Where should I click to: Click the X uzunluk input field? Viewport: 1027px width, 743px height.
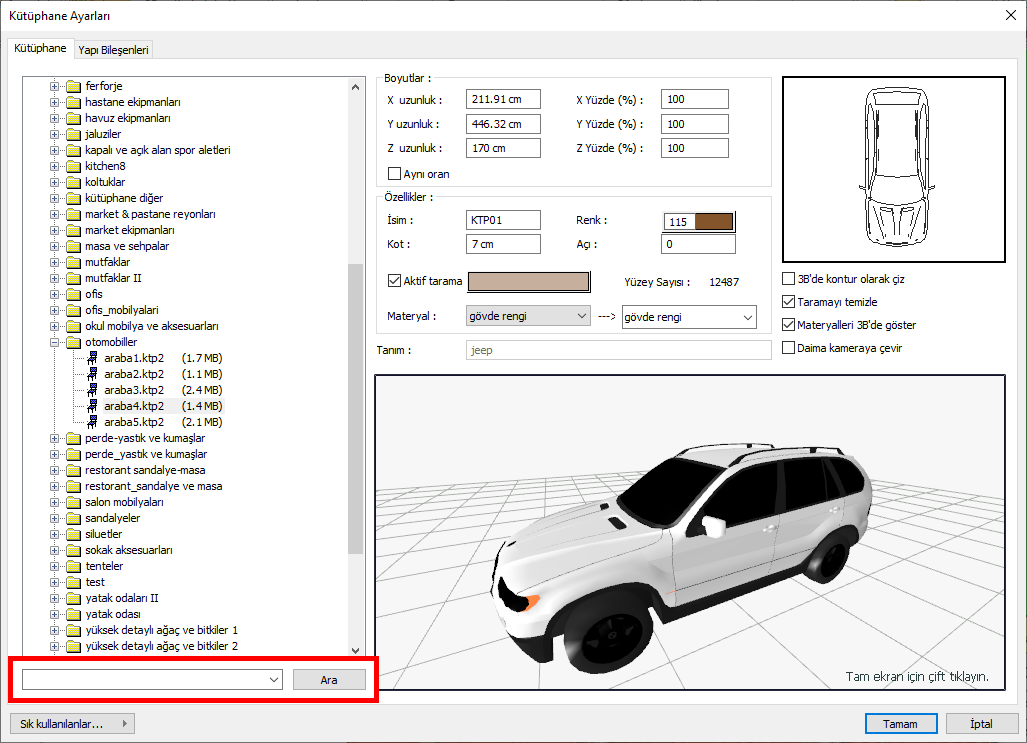(503, 100)
